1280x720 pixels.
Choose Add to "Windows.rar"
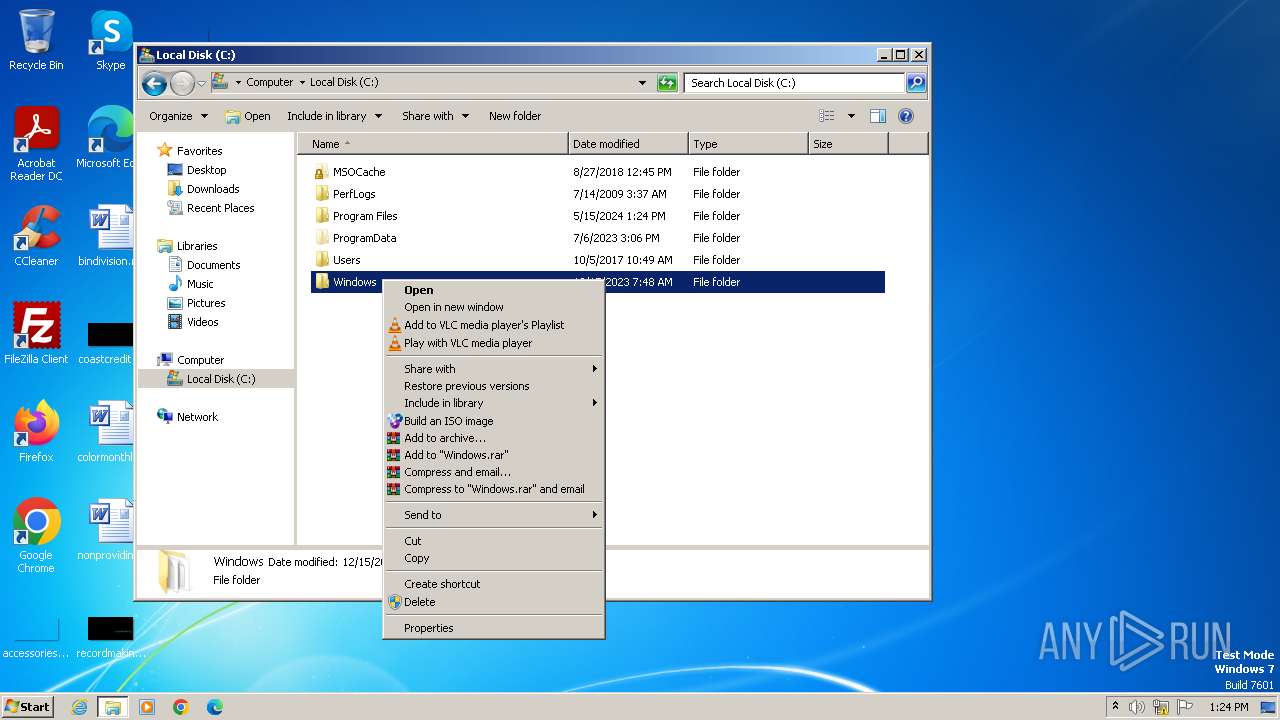click(494, 455)
